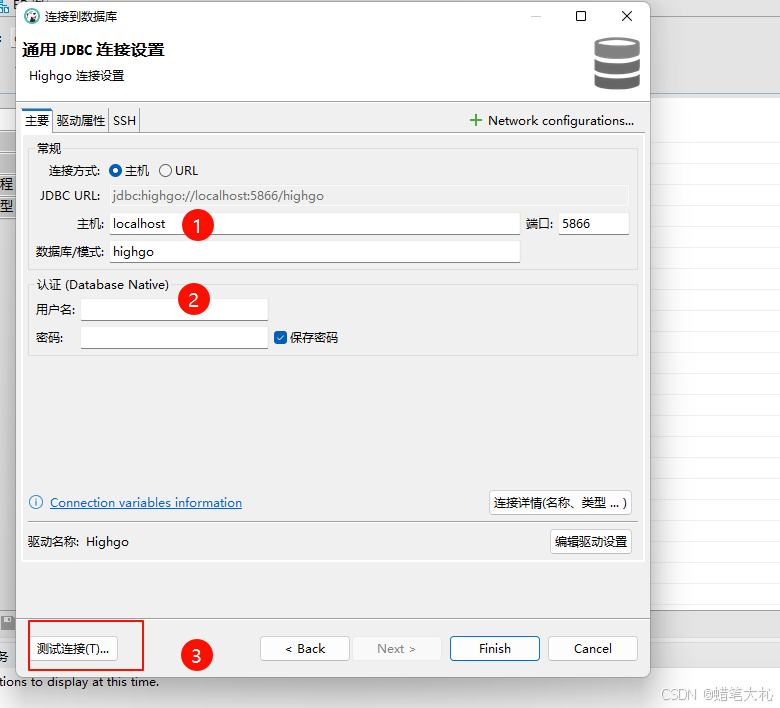Click the 数据库/模式 field containing highgo
The width and height of the screenshot is (780, 708).
314,252
